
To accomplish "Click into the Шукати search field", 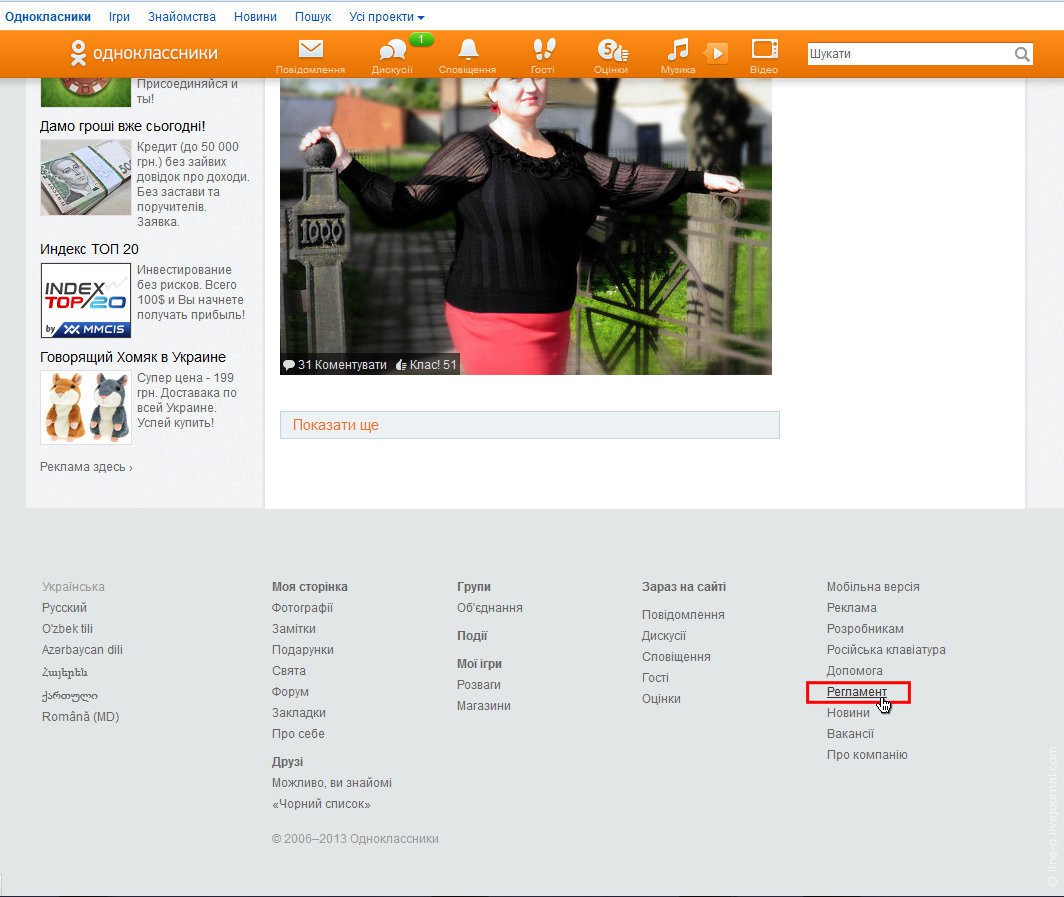I will click(908, 55).
